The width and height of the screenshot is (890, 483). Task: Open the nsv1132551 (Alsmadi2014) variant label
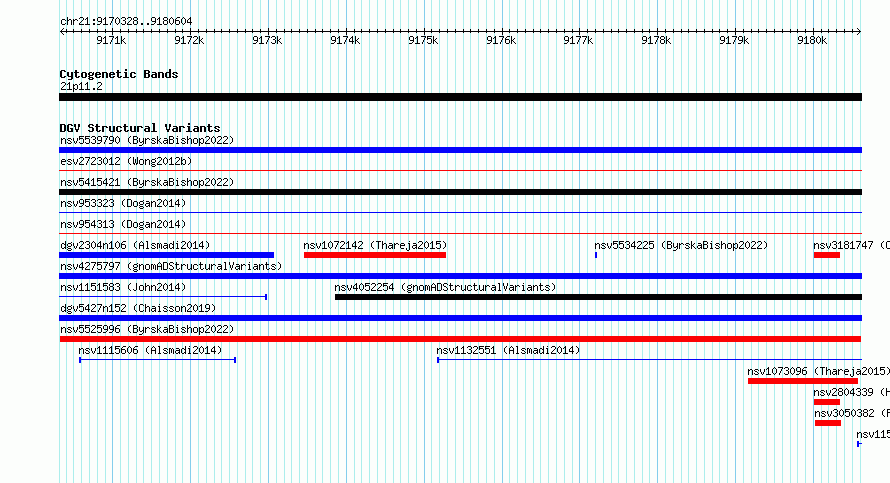pos(508,350)
